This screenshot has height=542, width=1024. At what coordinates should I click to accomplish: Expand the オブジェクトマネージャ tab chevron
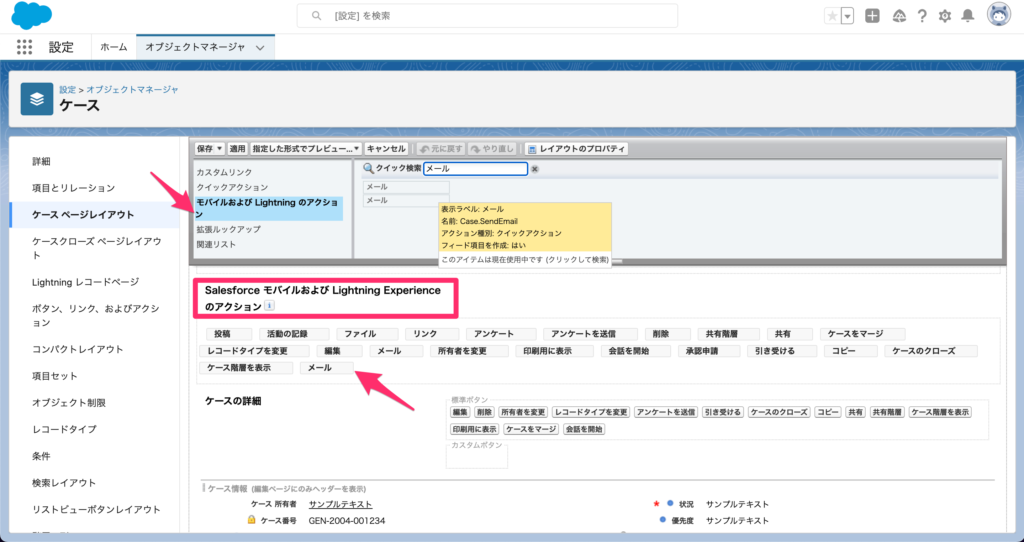click(260, 48)
